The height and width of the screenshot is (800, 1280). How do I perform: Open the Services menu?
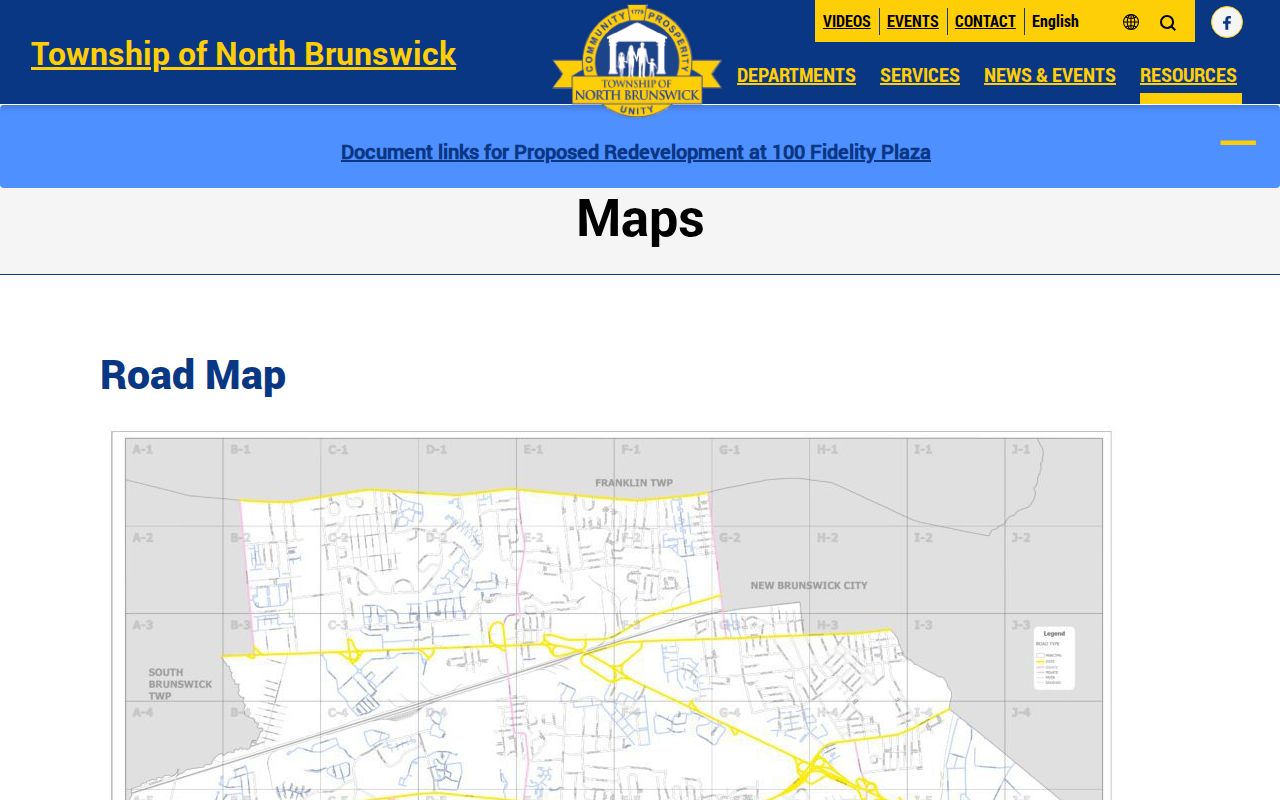pos(920,75)
